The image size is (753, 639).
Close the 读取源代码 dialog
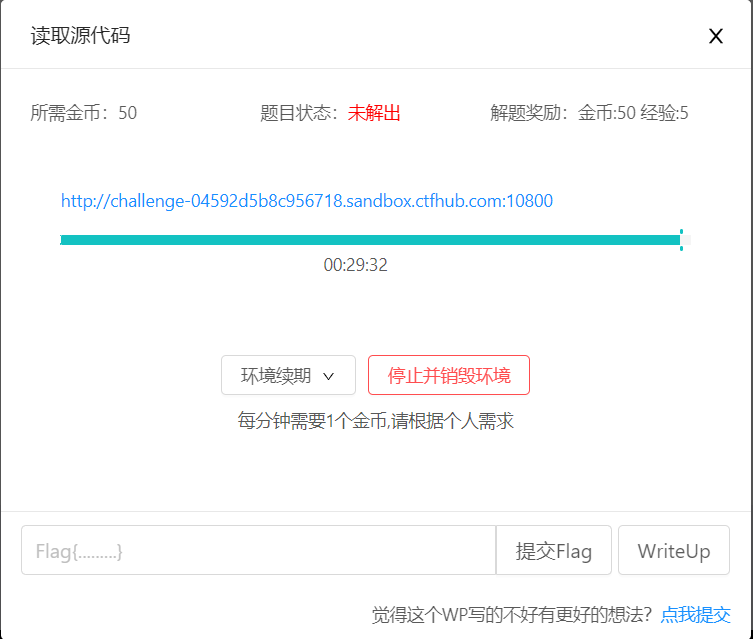(715, 37)
